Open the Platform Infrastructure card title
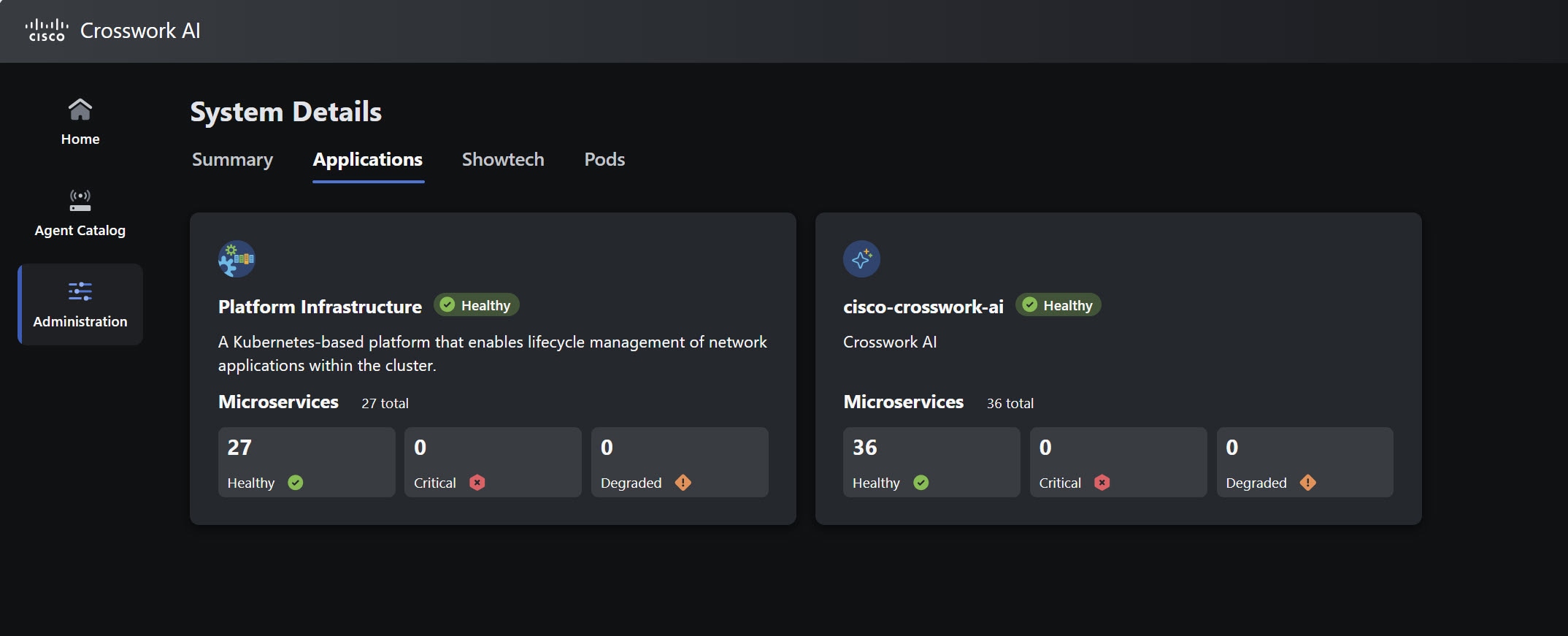 pyautogui.click(x=320, y=307)
